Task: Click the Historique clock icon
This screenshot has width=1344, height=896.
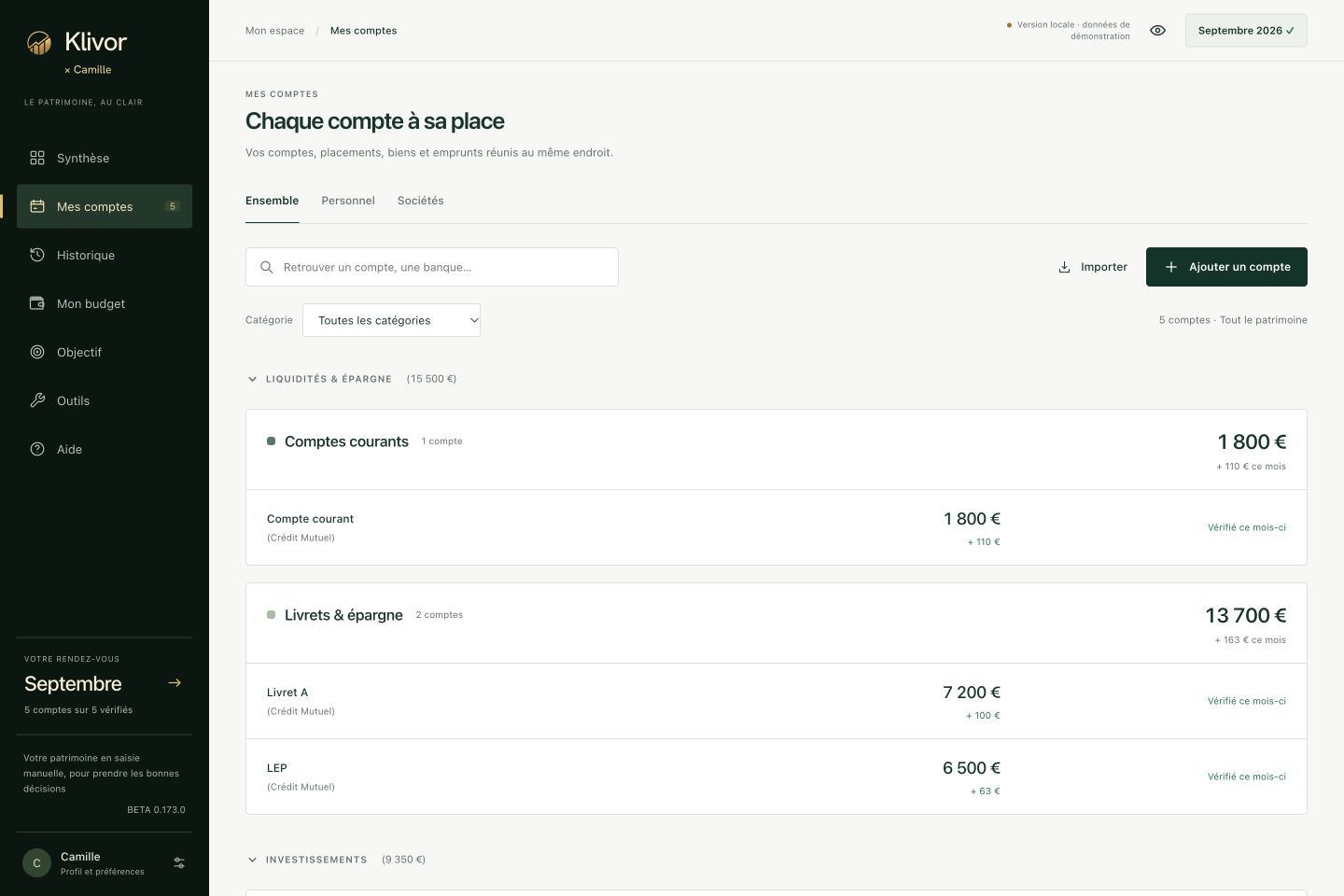Action: coord(37,255)
